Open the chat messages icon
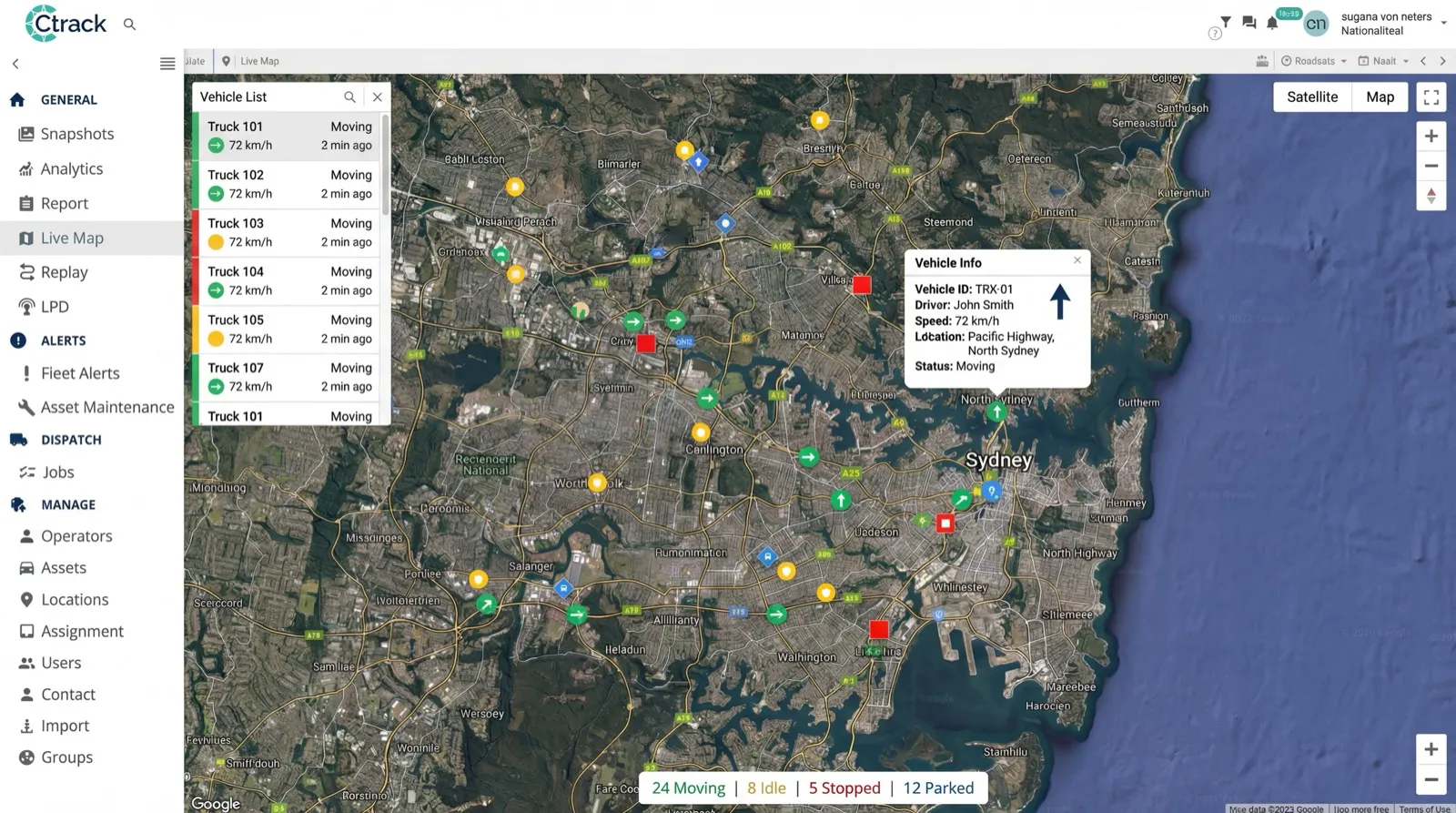Viewport: 1456px width, 813px height. tap(1249, 23)
